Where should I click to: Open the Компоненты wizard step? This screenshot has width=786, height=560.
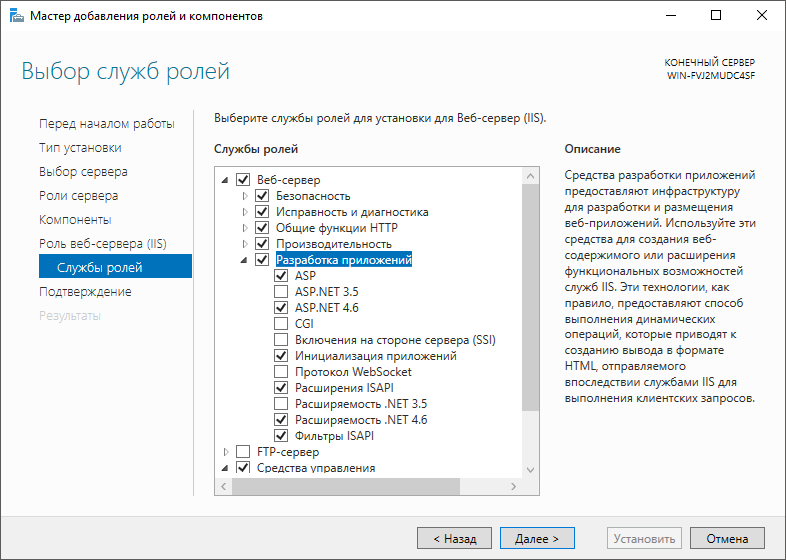(x=75, y=220)
